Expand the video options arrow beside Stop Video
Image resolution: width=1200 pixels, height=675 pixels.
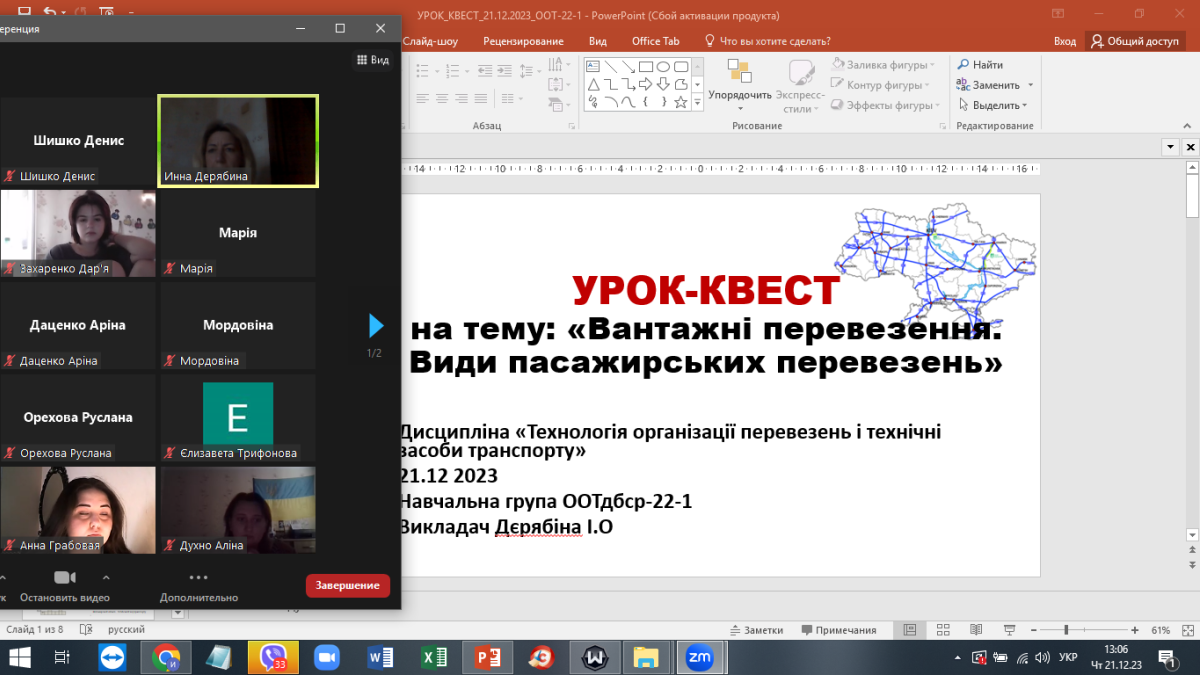pos(105,577)
